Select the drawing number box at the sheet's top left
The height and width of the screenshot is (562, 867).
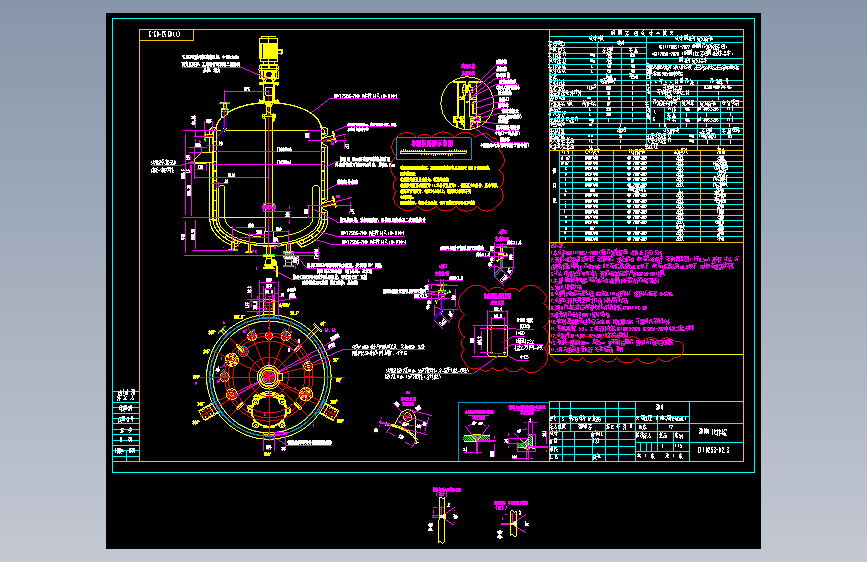[166, 35]
